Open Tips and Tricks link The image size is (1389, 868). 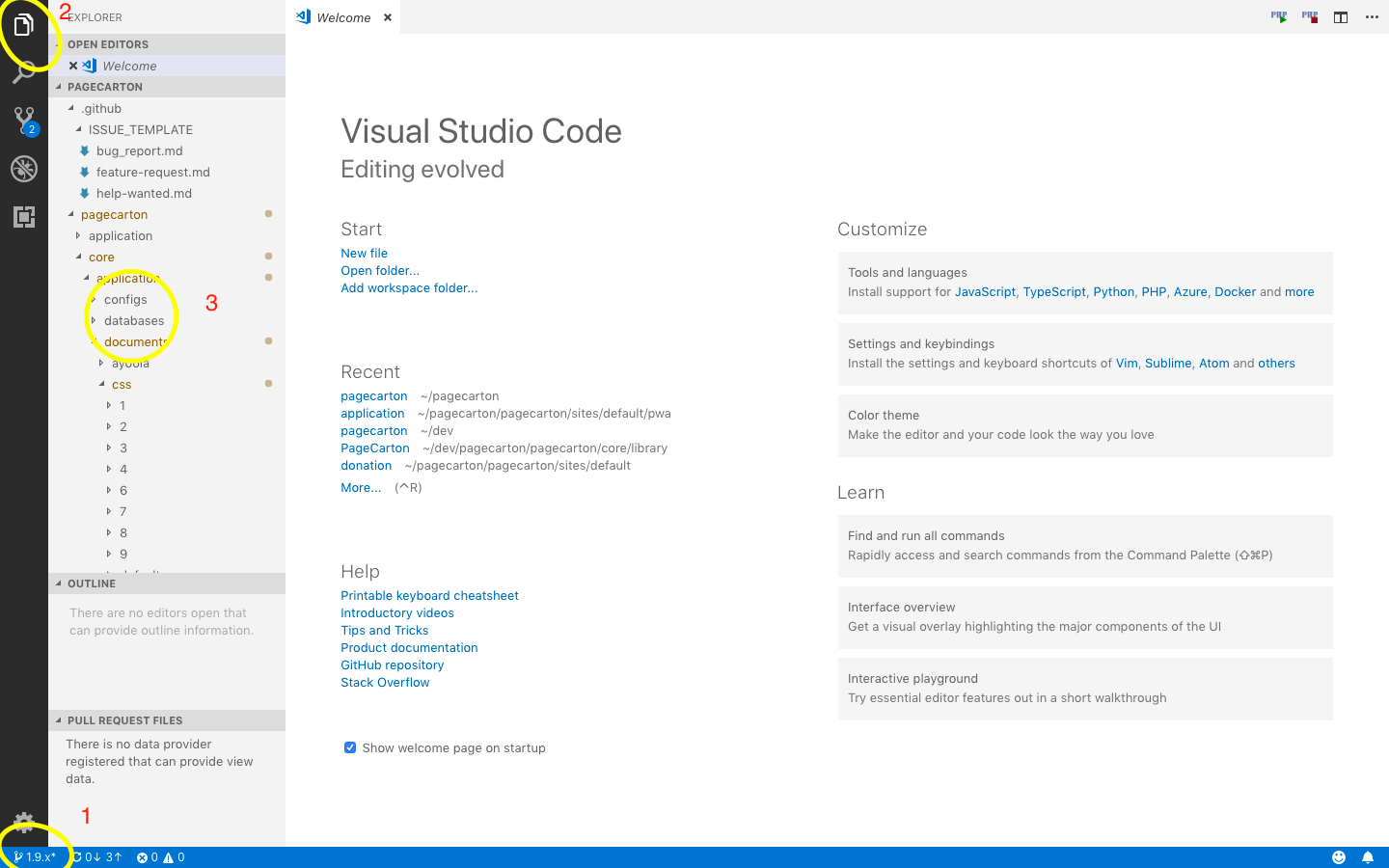385,630
